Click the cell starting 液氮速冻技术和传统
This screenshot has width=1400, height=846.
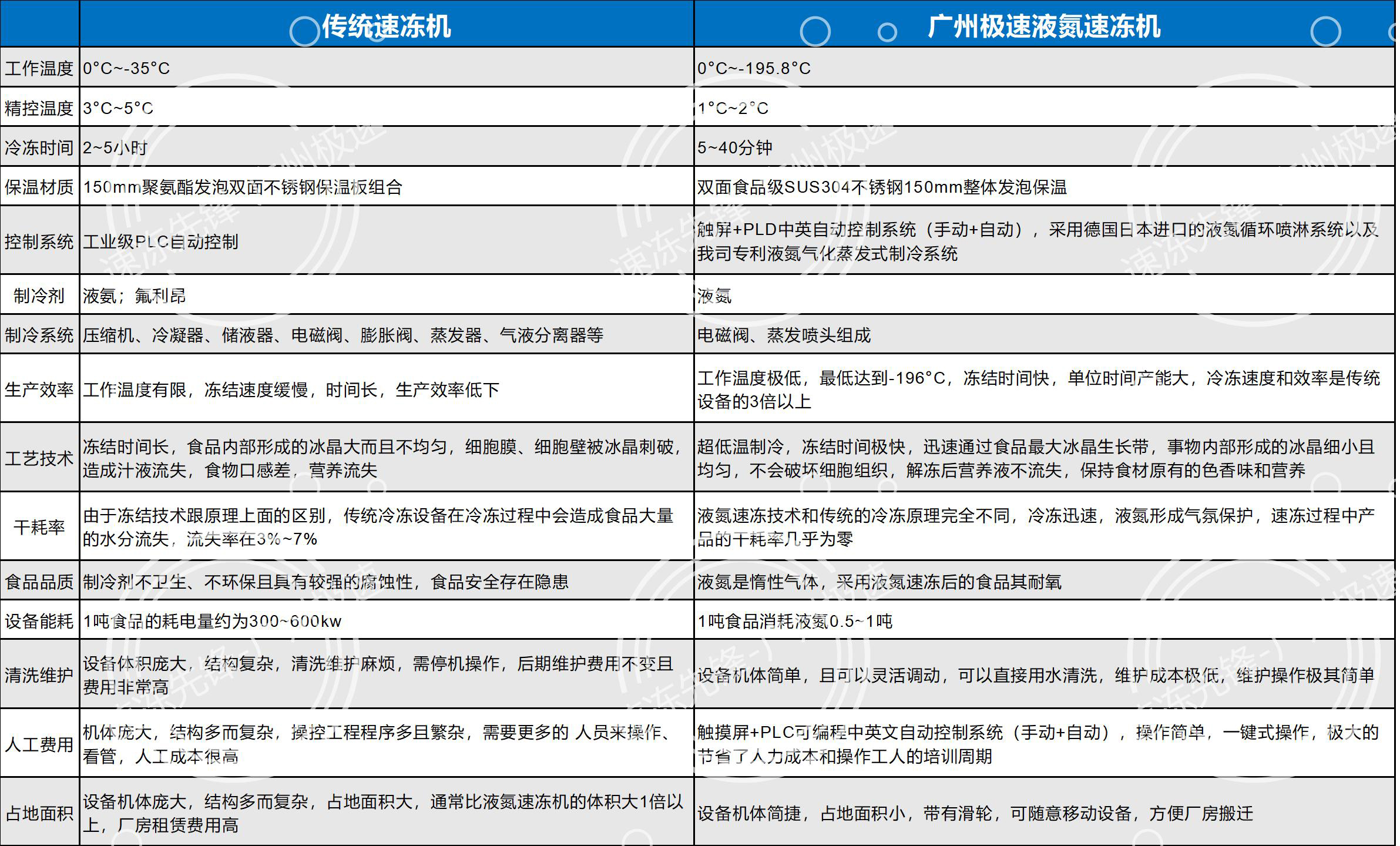[1044, 526]
